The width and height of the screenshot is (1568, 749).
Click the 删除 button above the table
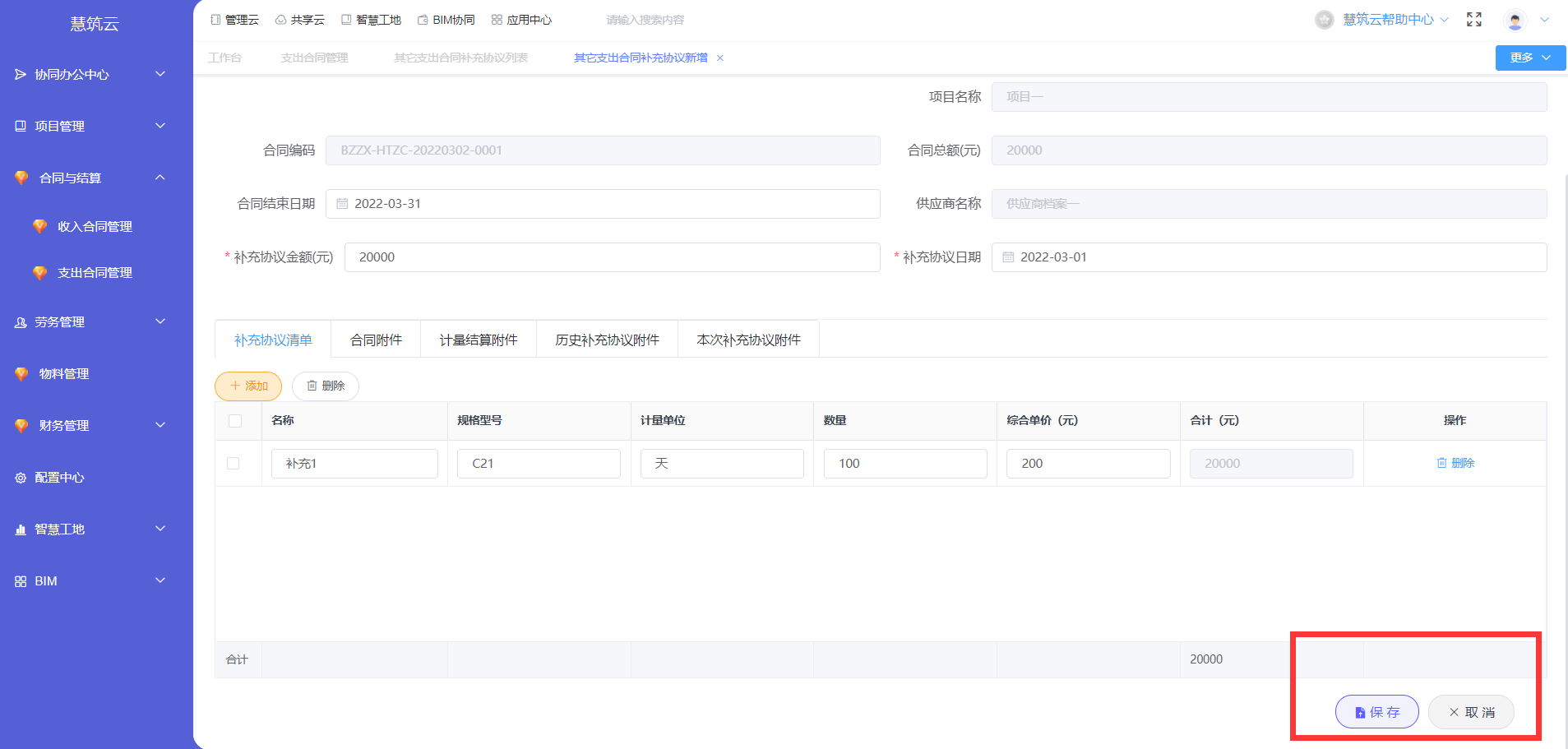pos(326,386)
